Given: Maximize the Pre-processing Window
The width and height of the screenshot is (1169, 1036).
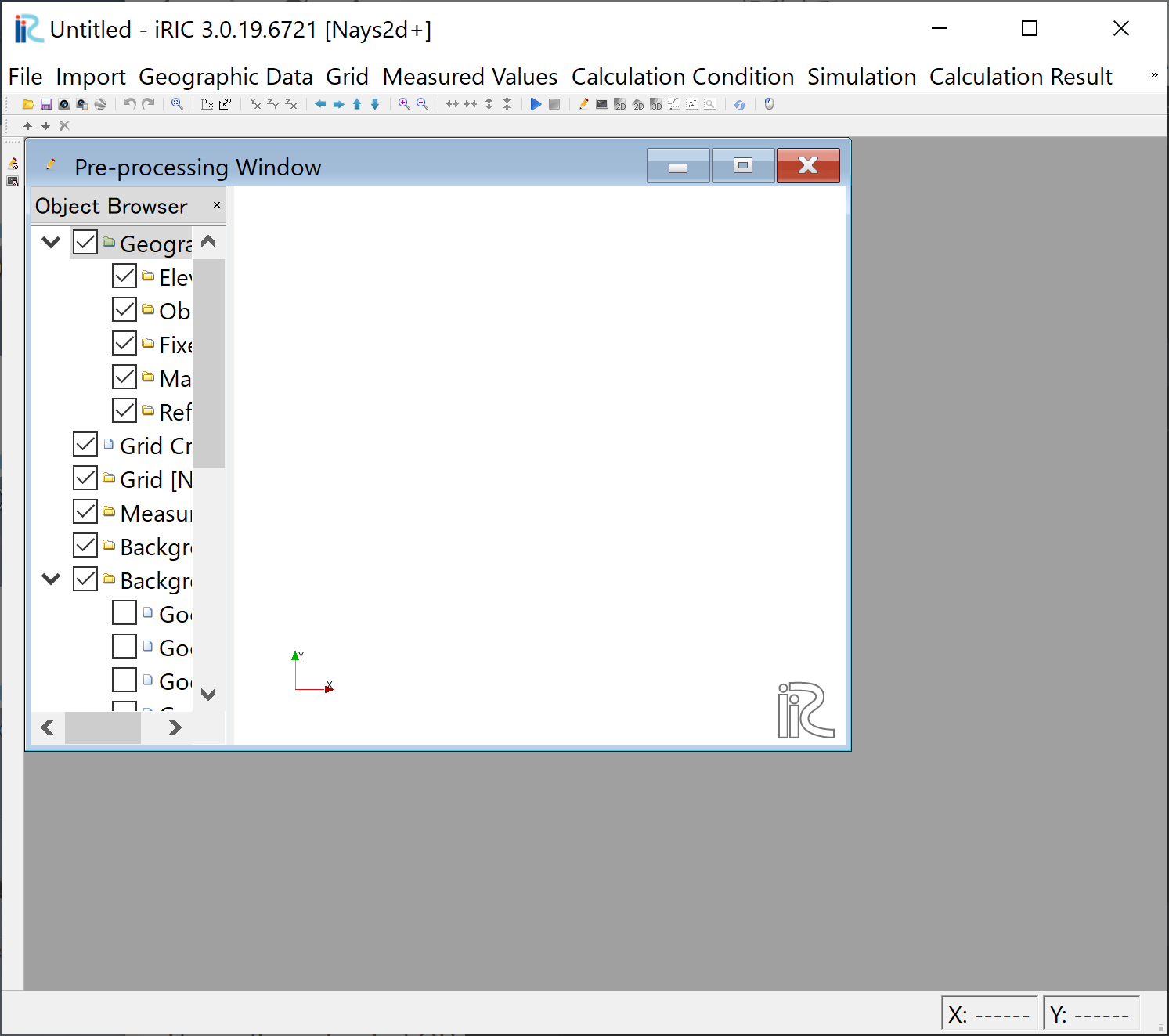Looking at the screenshot, I should point(743,166).
